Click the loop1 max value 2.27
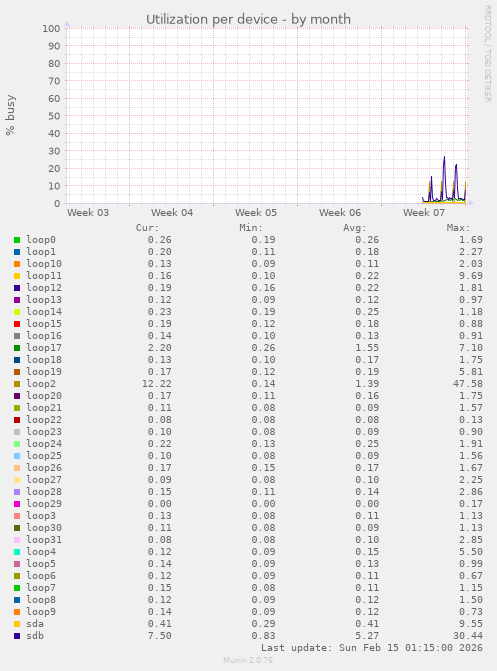Screen dimensions: 497x671 click(x=471, y=252)
